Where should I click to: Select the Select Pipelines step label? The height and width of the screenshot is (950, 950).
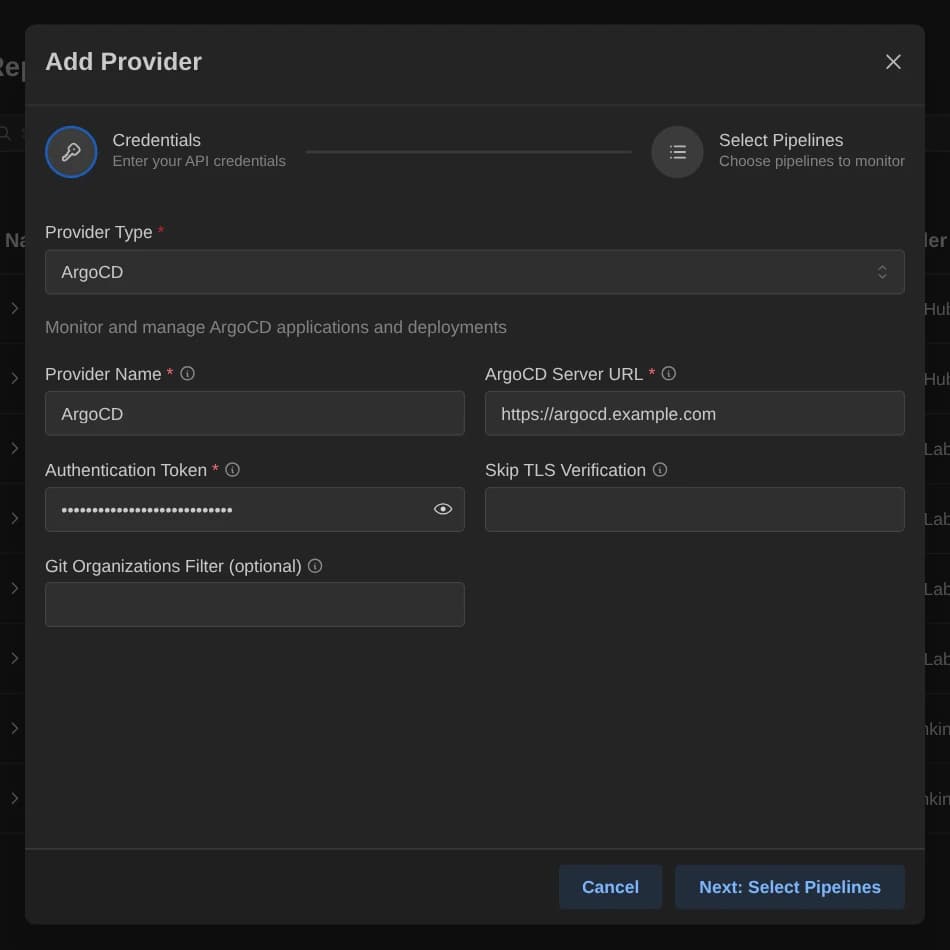[780, 140]
